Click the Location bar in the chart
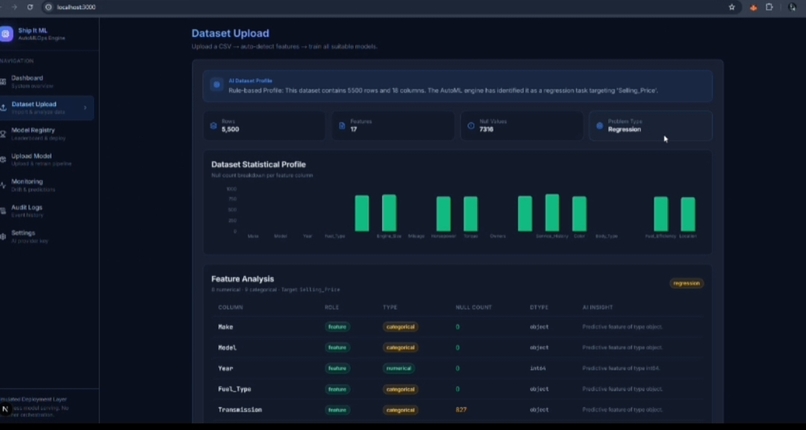 (688, 214)
